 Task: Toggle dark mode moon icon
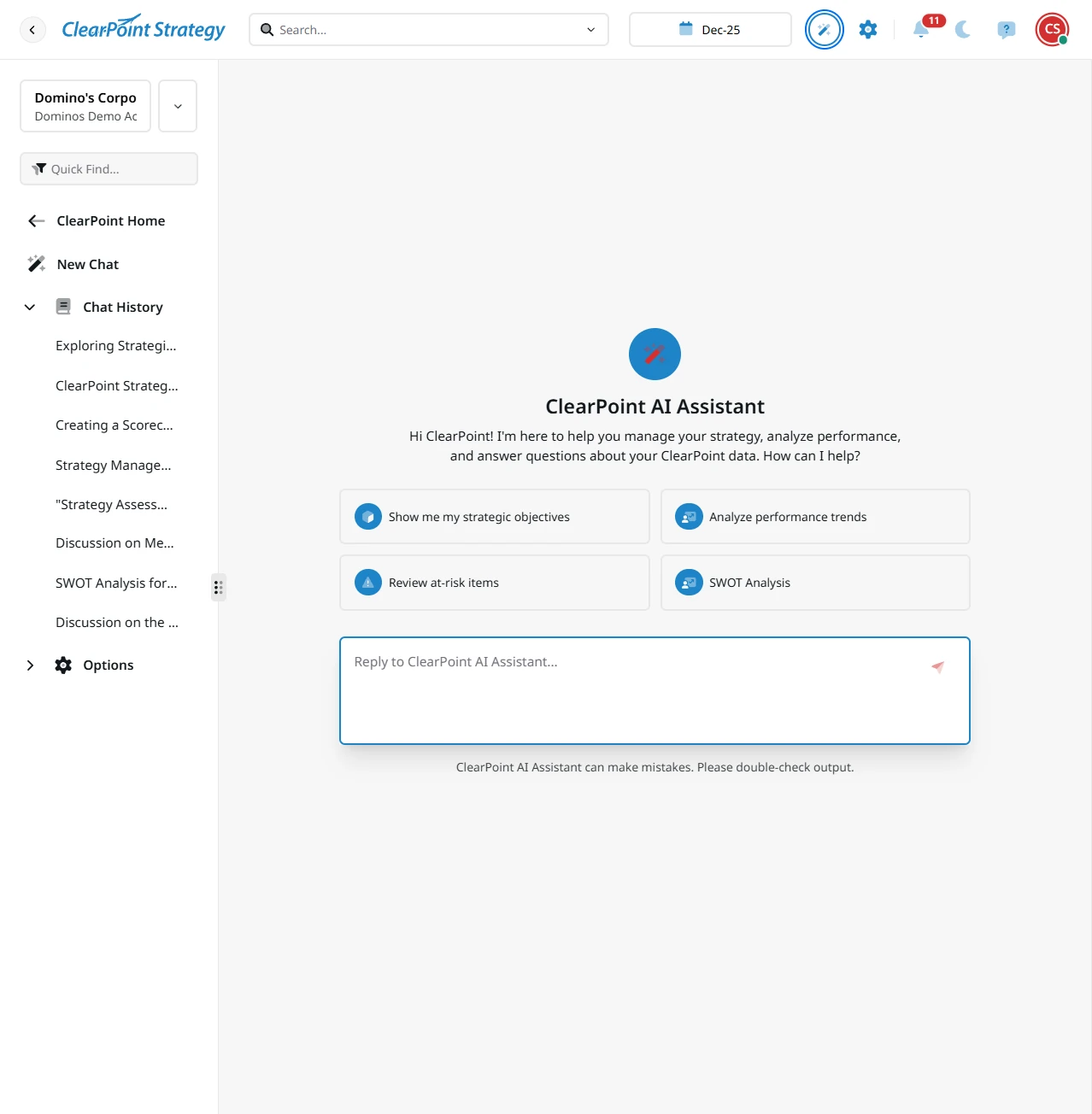click(x=963, y=30)
